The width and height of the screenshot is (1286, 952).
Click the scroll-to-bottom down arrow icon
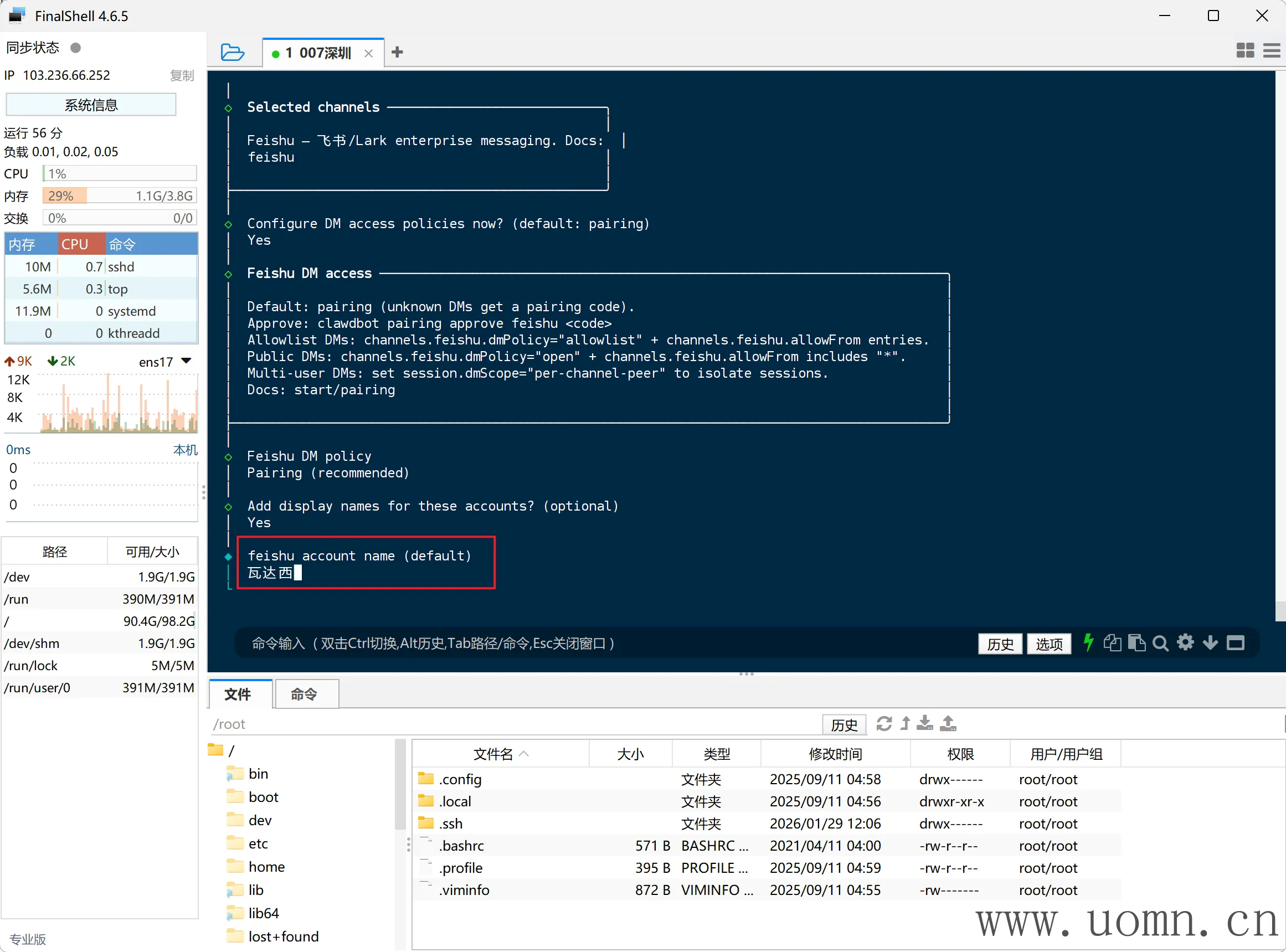(x=1210, y=642)
